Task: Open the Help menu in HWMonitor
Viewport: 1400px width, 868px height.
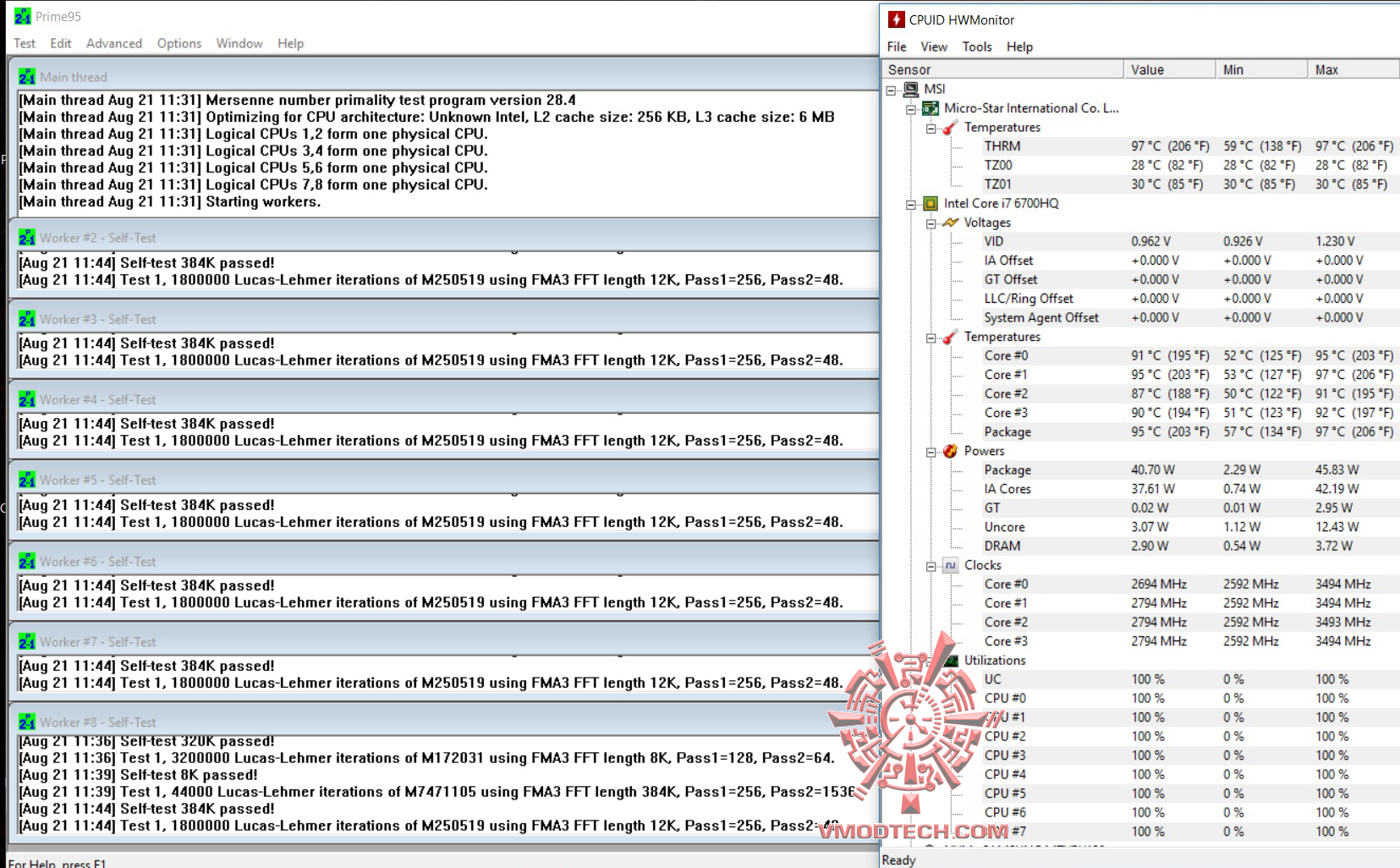Action: (1019, 47)
